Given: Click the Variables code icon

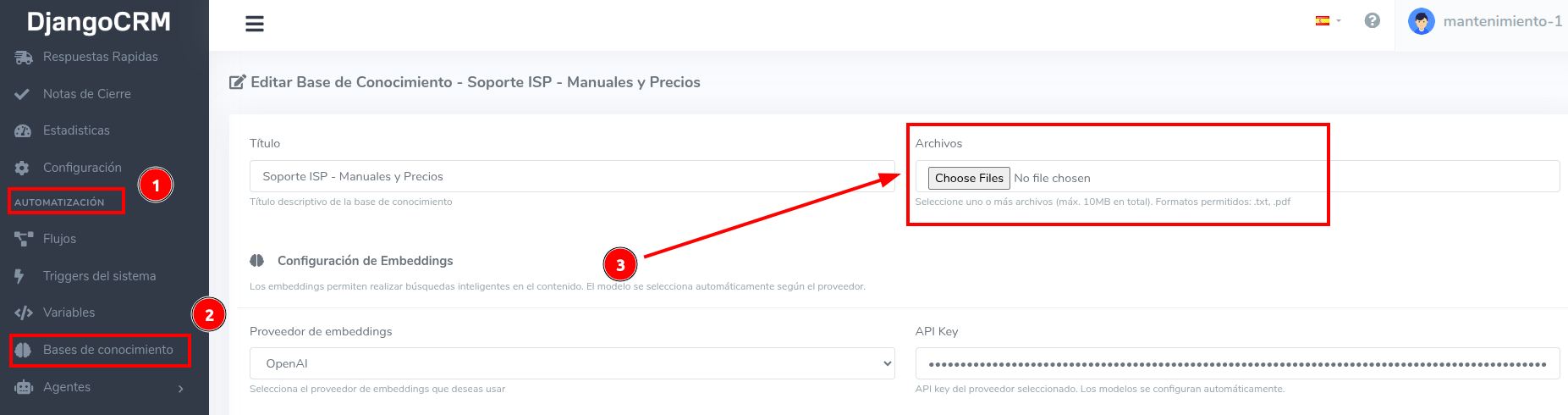Looking at the screenshot, I should click(x=24, y=313).
